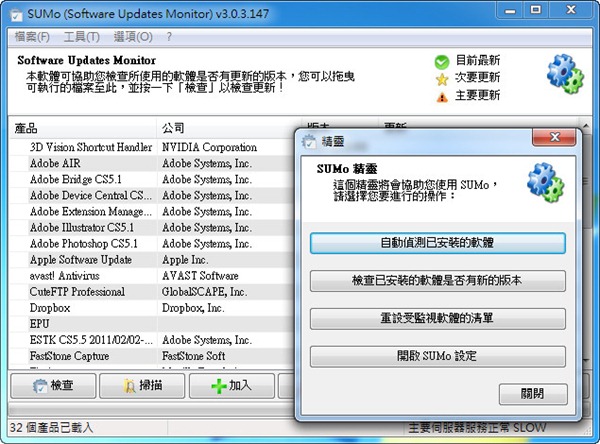Click the gears logo in main window header

[565, 74]
